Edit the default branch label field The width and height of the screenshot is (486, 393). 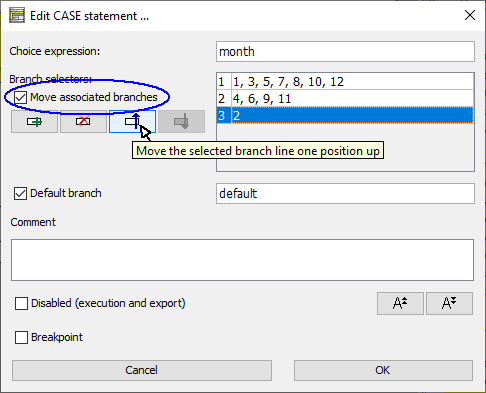(345, 193)
